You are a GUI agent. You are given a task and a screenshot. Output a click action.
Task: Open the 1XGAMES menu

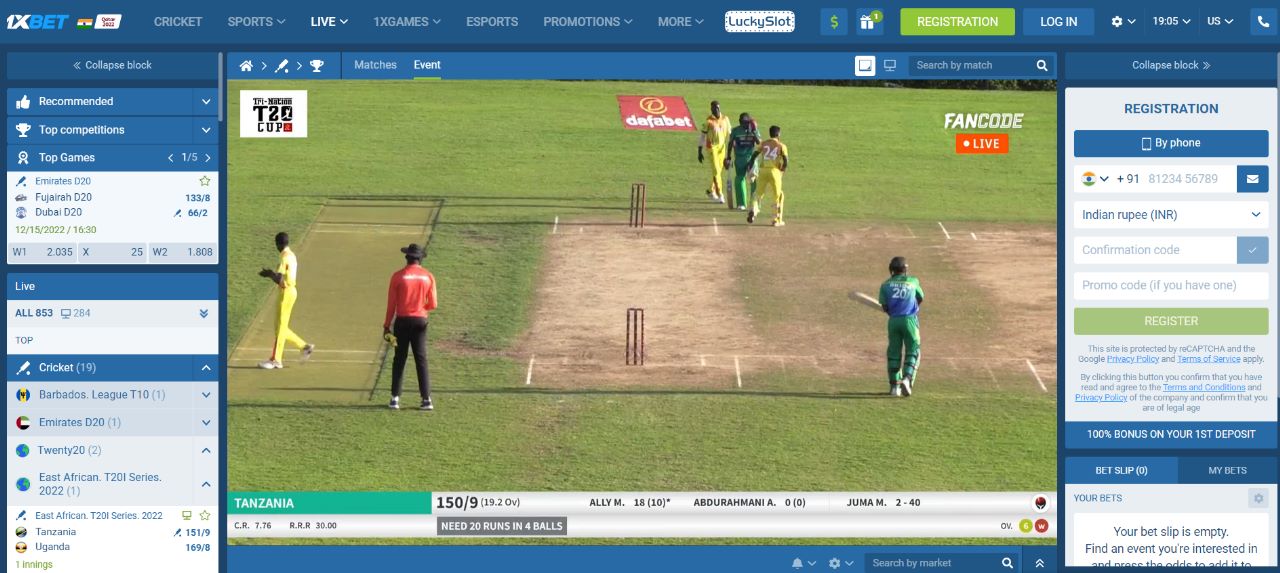(407, 21)
